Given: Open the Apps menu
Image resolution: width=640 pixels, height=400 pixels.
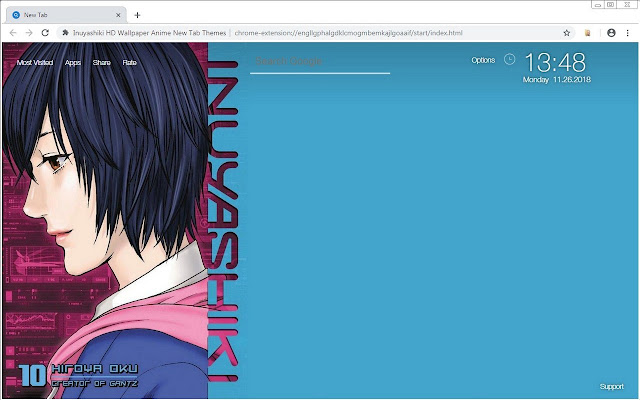Looking at the screenshot, I should (73, 62).
